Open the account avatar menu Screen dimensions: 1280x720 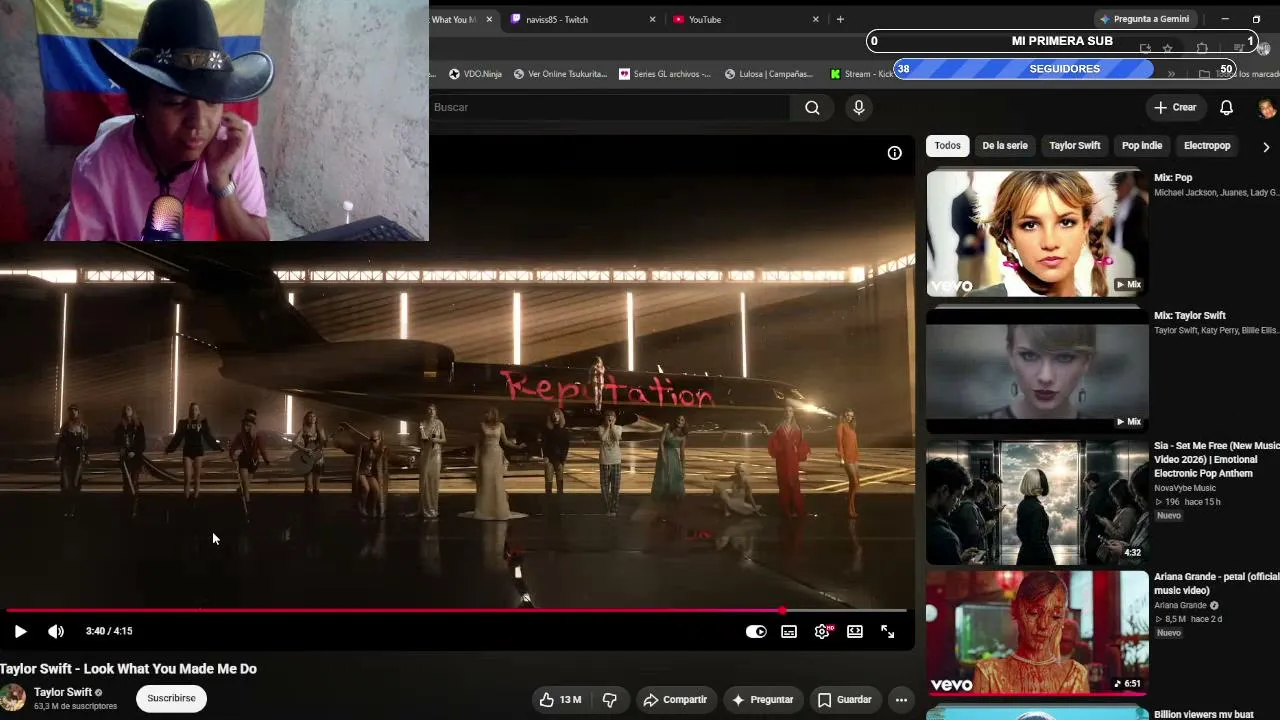coord(1266,108)
